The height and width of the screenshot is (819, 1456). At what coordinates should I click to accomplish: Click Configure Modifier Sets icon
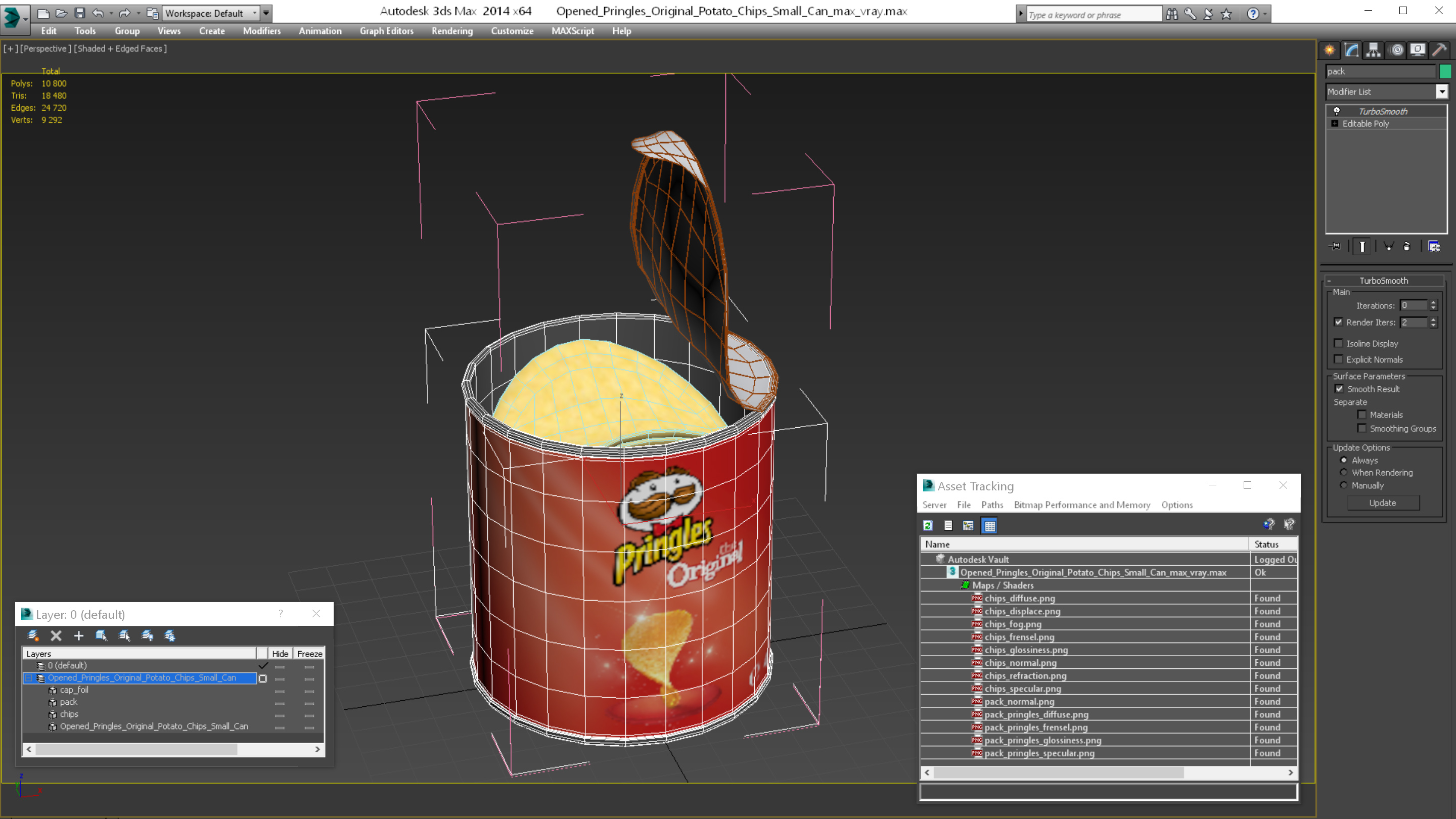point(1434,246)
